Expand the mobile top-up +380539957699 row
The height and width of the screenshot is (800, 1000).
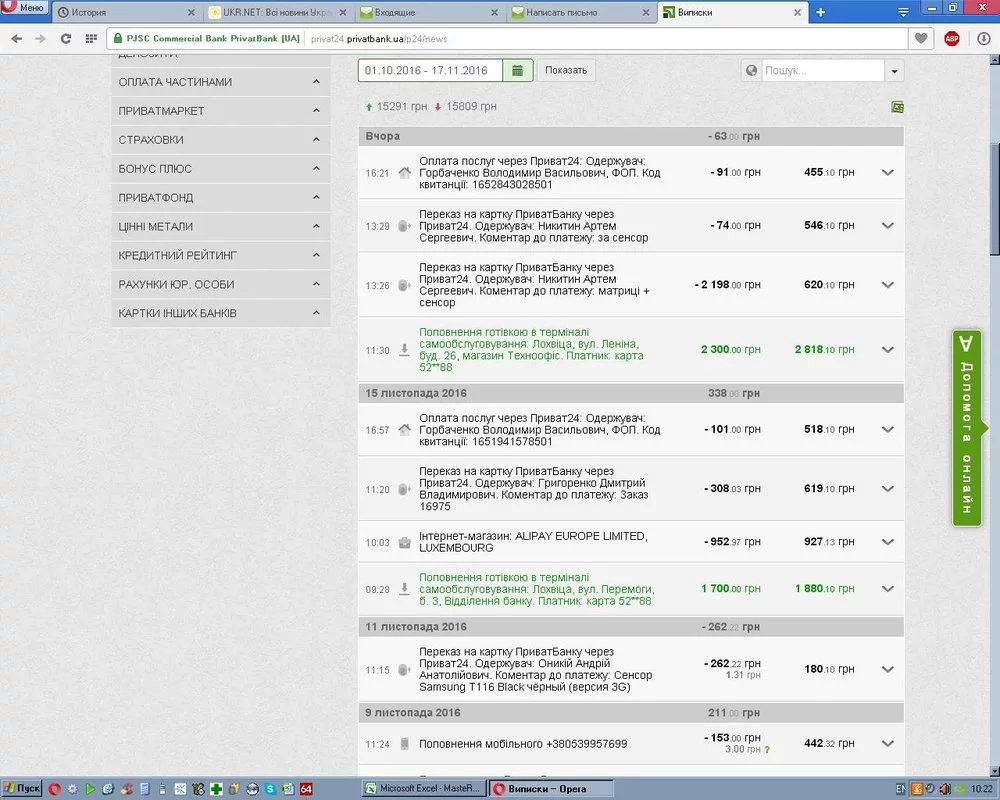pos(888,743)
